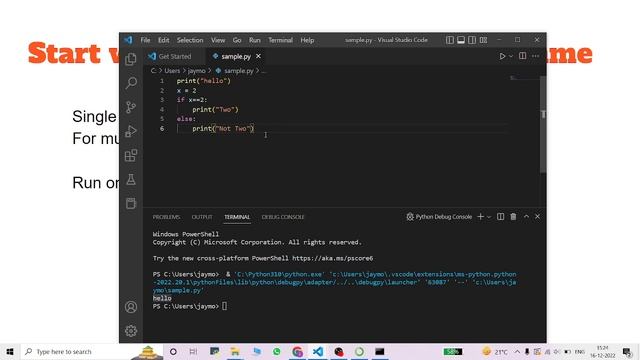Viewport: 640px width, 360px height.
Task: Select the sample.py editor tab
Action: coord(236,56)
